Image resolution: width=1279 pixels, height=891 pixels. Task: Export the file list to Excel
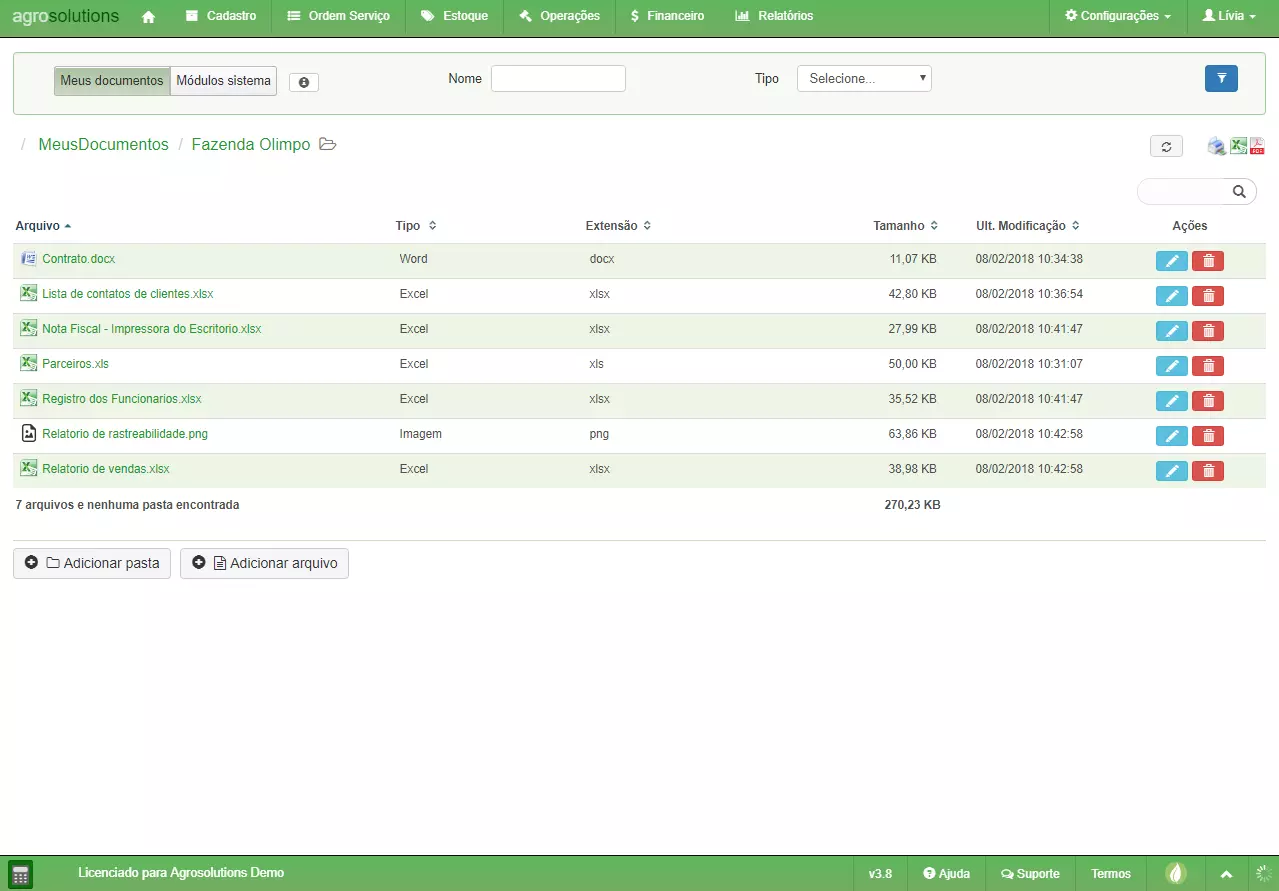(x=1238, y=146)
